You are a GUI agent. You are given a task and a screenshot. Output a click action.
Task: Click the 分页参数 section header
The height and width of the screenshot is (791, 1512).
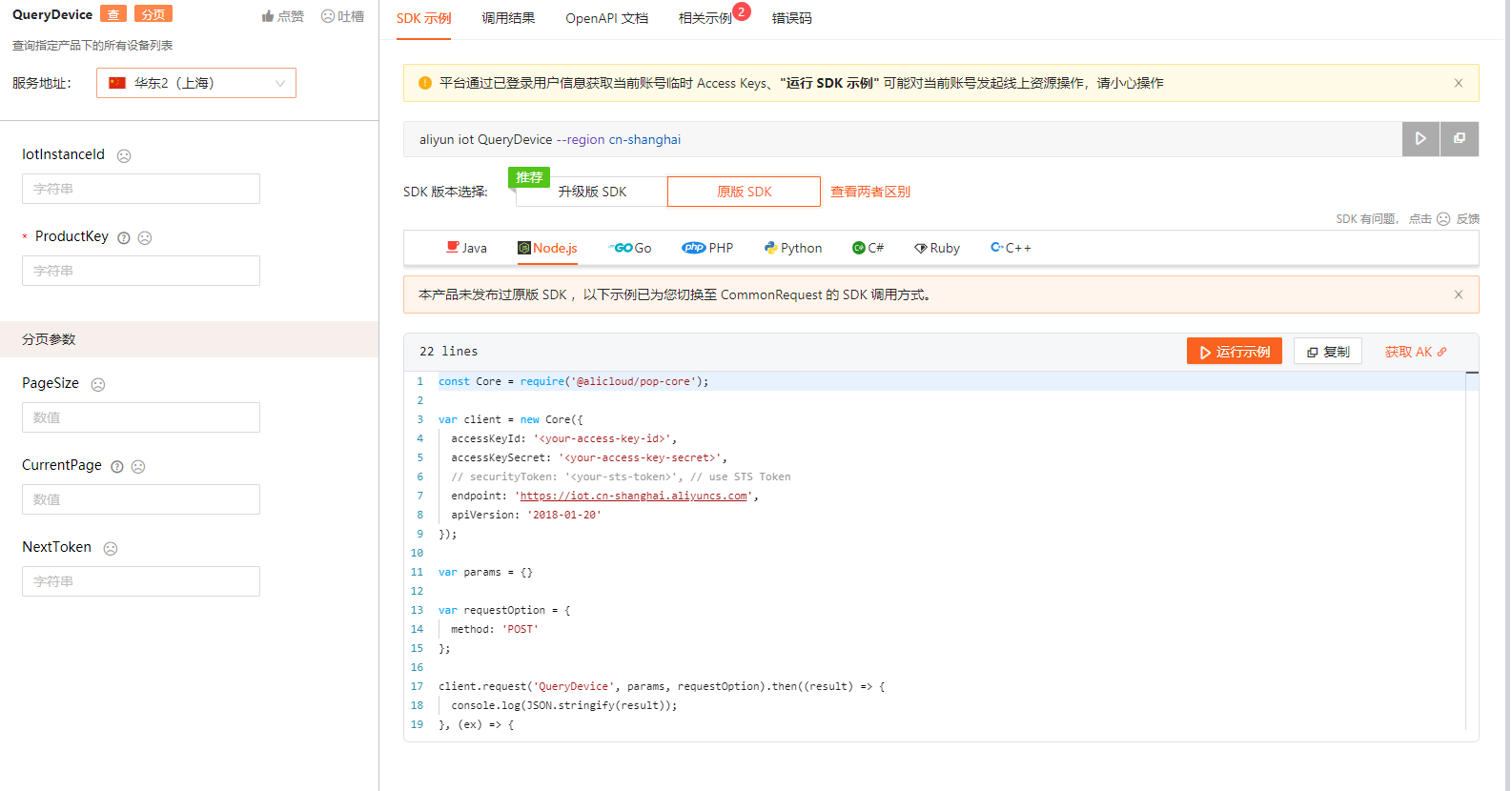pos(189,339)
